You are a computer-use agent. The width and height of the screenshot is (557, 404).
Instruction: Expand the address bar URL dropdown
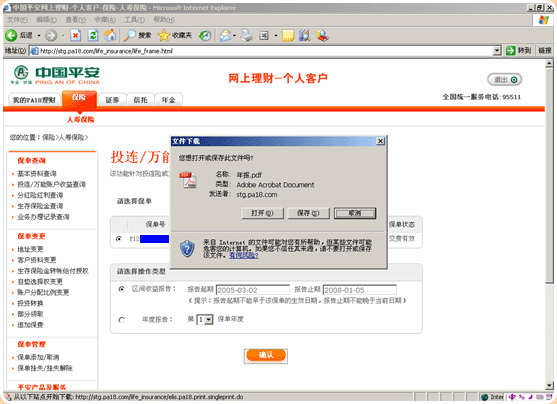497,51
